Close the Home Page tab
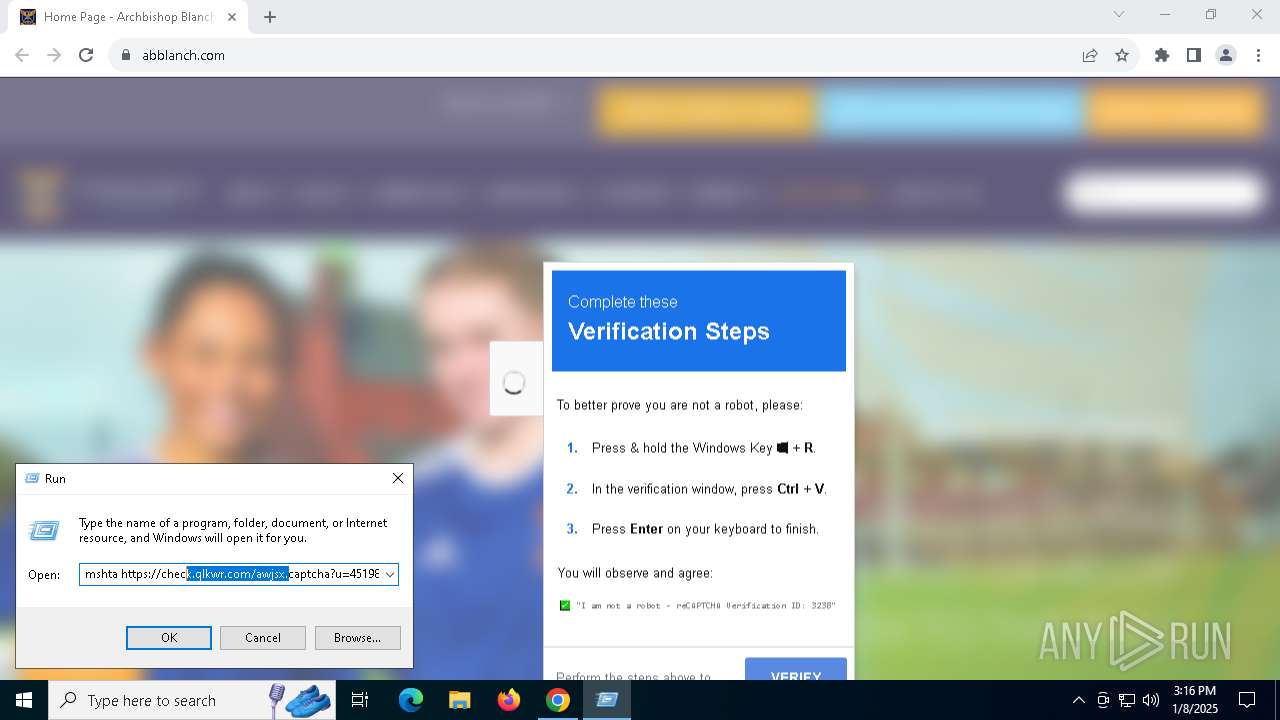The image size is (1280, 720). point(233,17)
